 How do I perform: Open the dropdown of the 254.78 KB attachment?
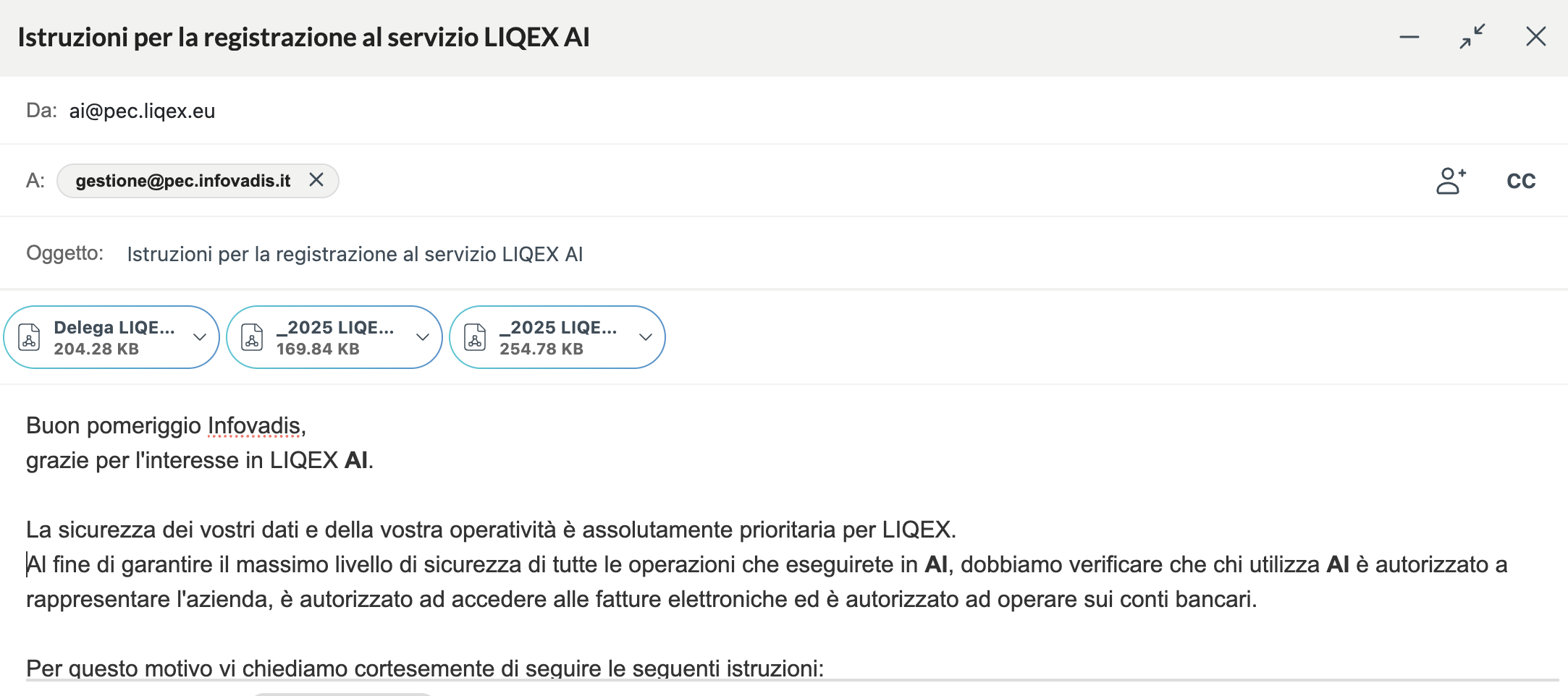pyautogui.click(x=646, y=337)
